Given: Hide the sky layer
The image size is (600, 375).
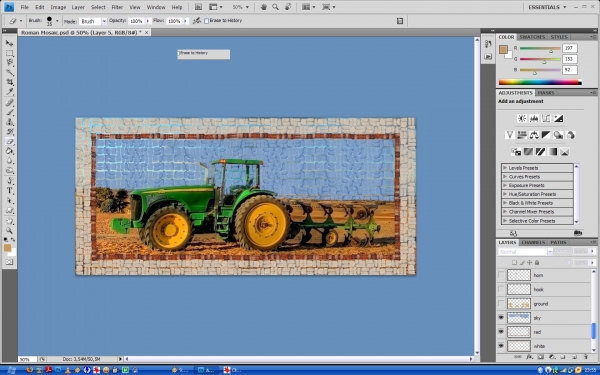Looking at the screenshot, I should pyautogui.click(x=501, y=318).
